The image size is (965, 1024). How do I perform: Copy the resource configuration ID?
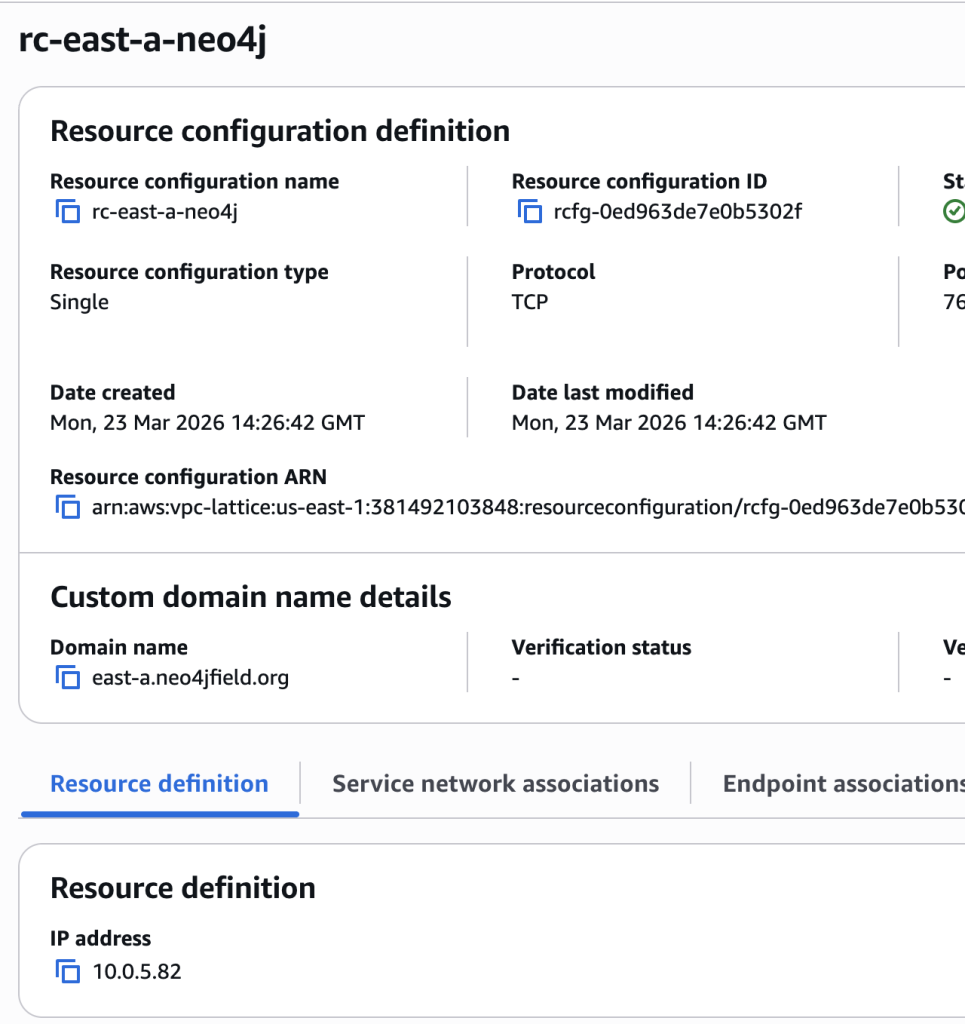click(529, 212)
